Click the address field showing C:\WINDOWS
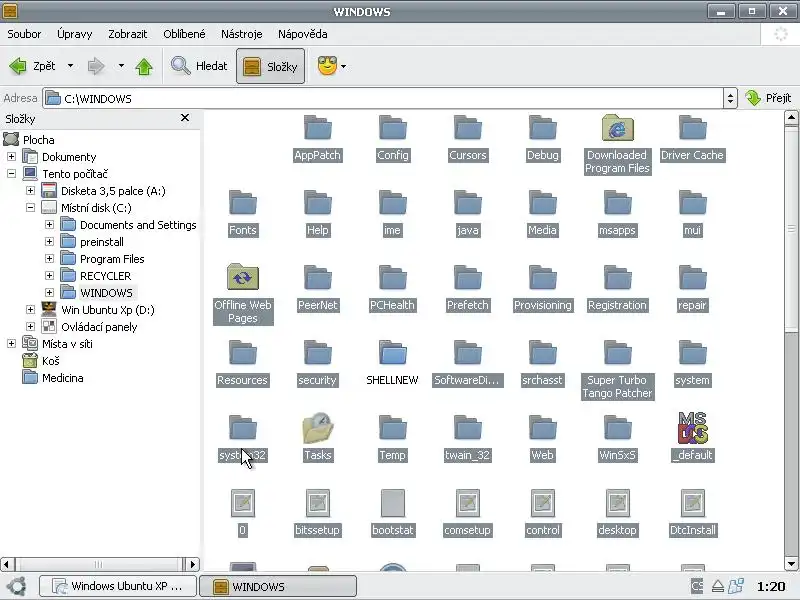This screenshot has height=600, width=800. tap(383, 98)
